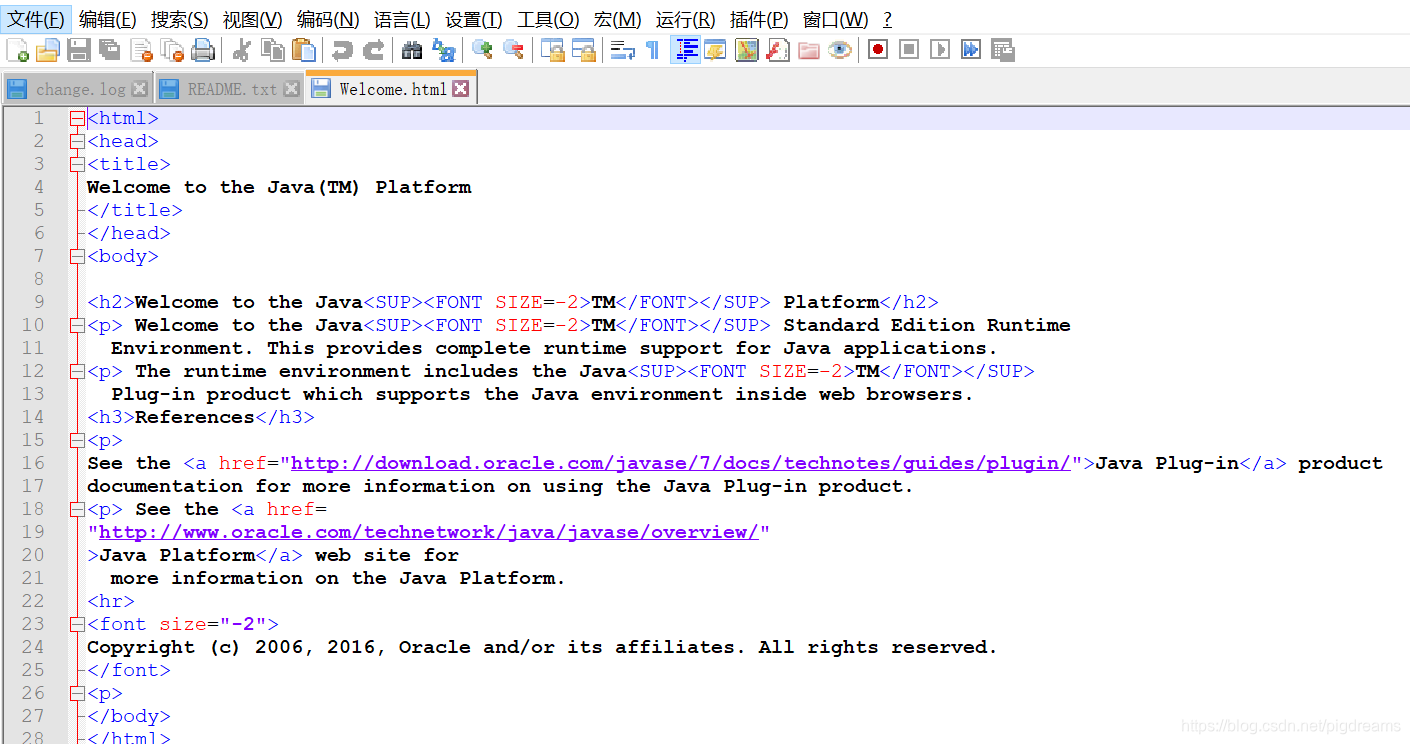The image size is (1410, 744).
Task: Undo last edit with Undo arrow
Action: tap(342, 49)
